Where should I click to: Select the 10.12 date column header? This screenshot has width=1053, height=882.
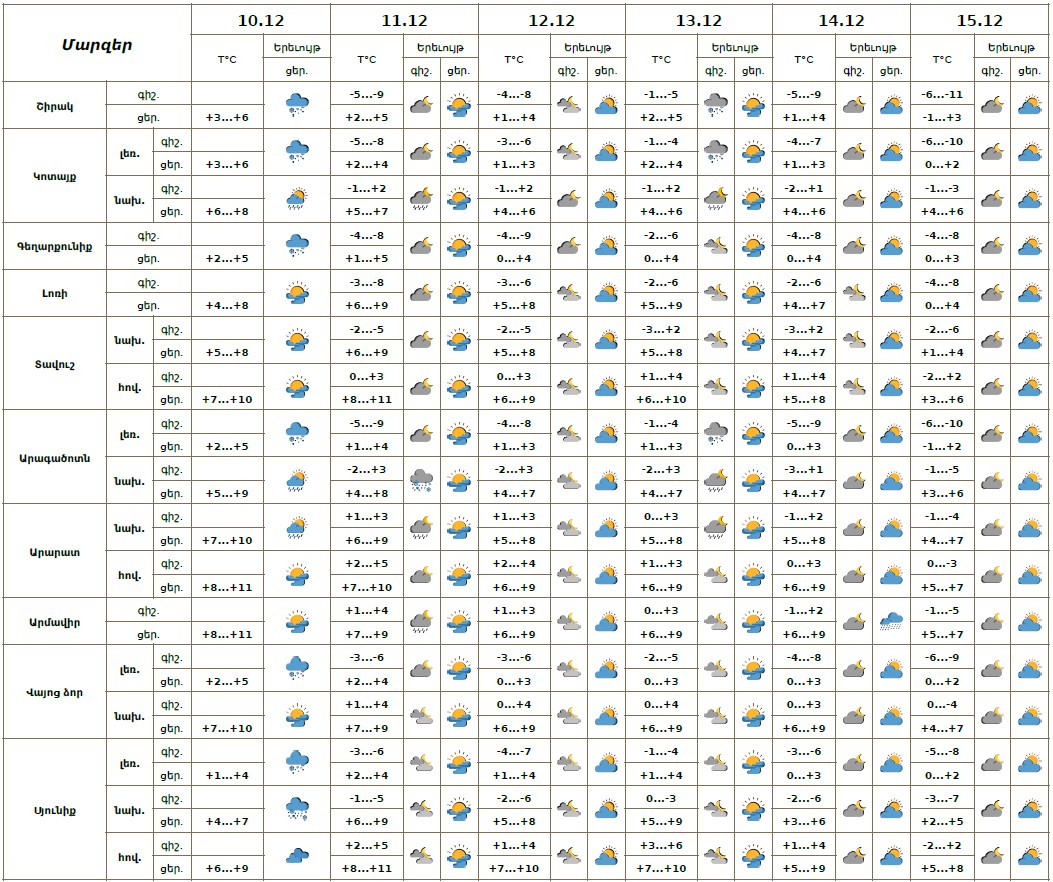[x=260, y=20]
